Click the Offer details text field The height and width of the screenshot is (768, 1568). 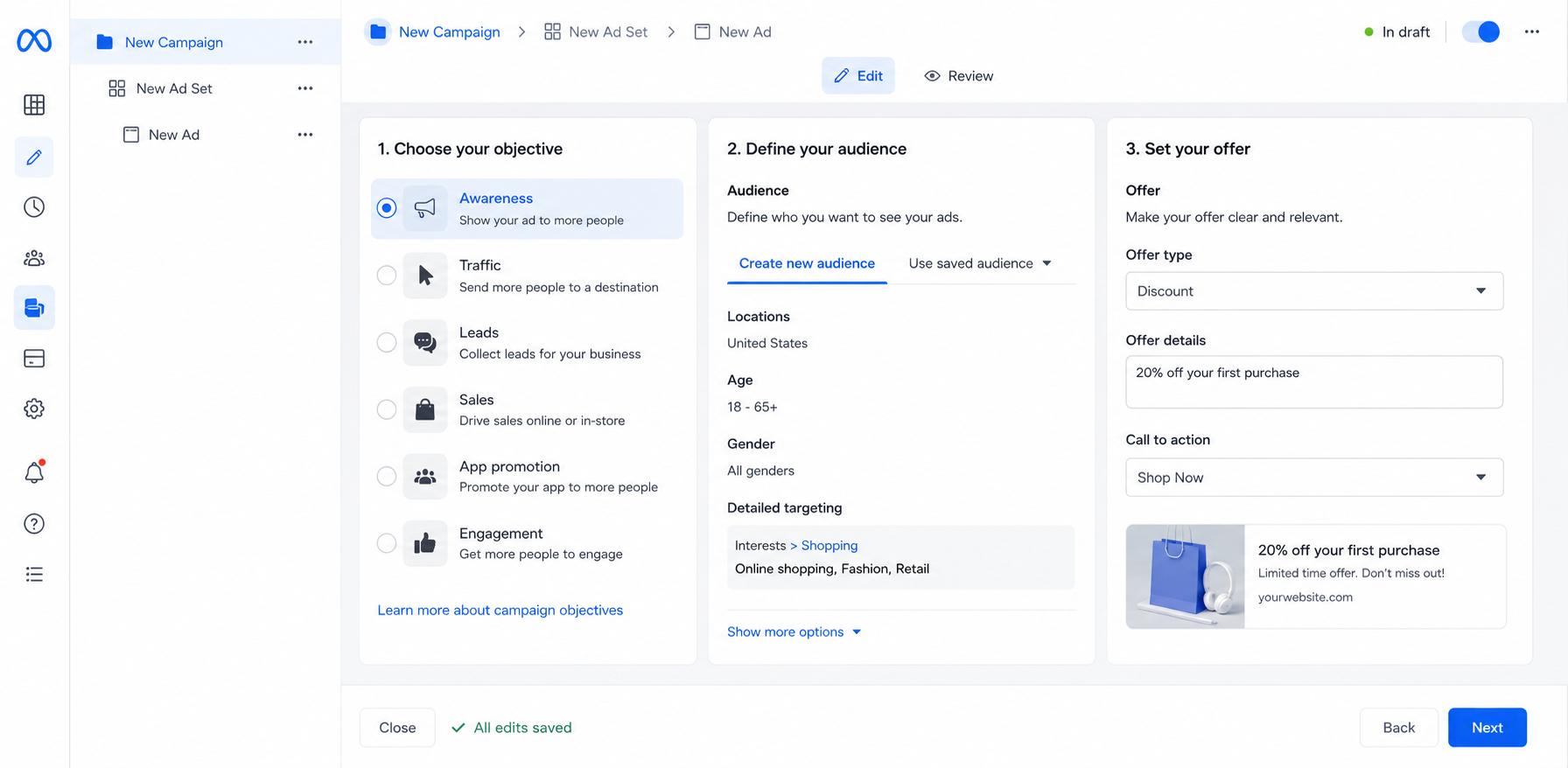coord(1314,381)
